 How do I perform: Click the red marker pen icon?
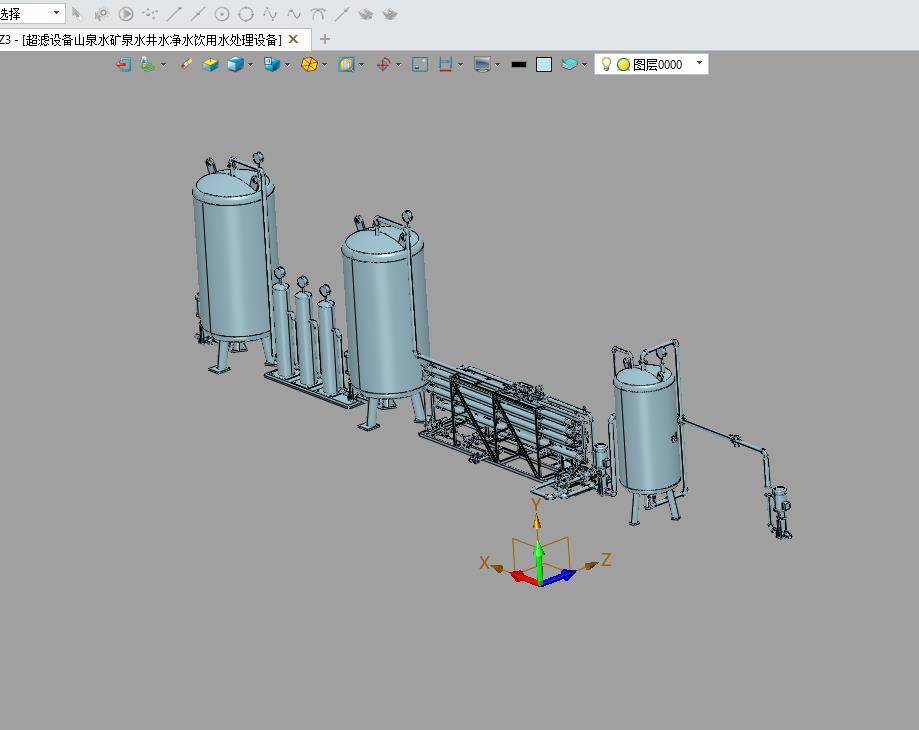[x=186, y=64]
